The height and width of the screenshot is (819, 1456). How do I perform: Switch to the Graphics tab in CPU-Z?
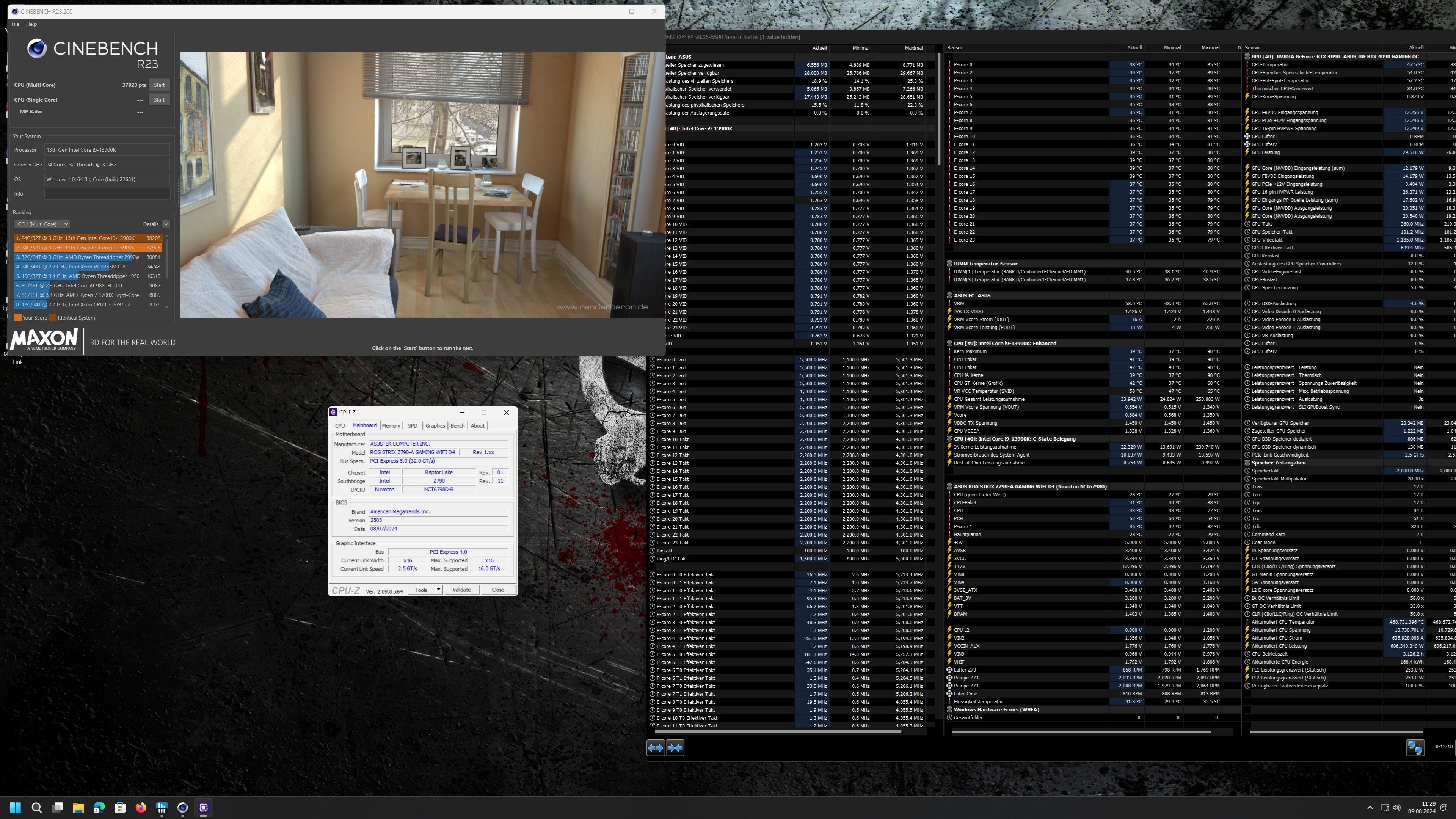[435, 425]
